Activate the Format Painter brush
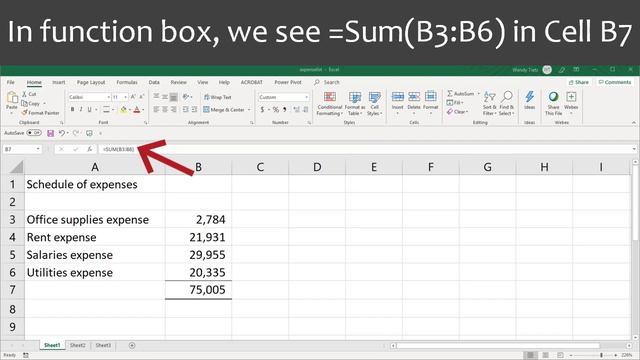This screenshot has width=640, height=360. tap(40, 113)
